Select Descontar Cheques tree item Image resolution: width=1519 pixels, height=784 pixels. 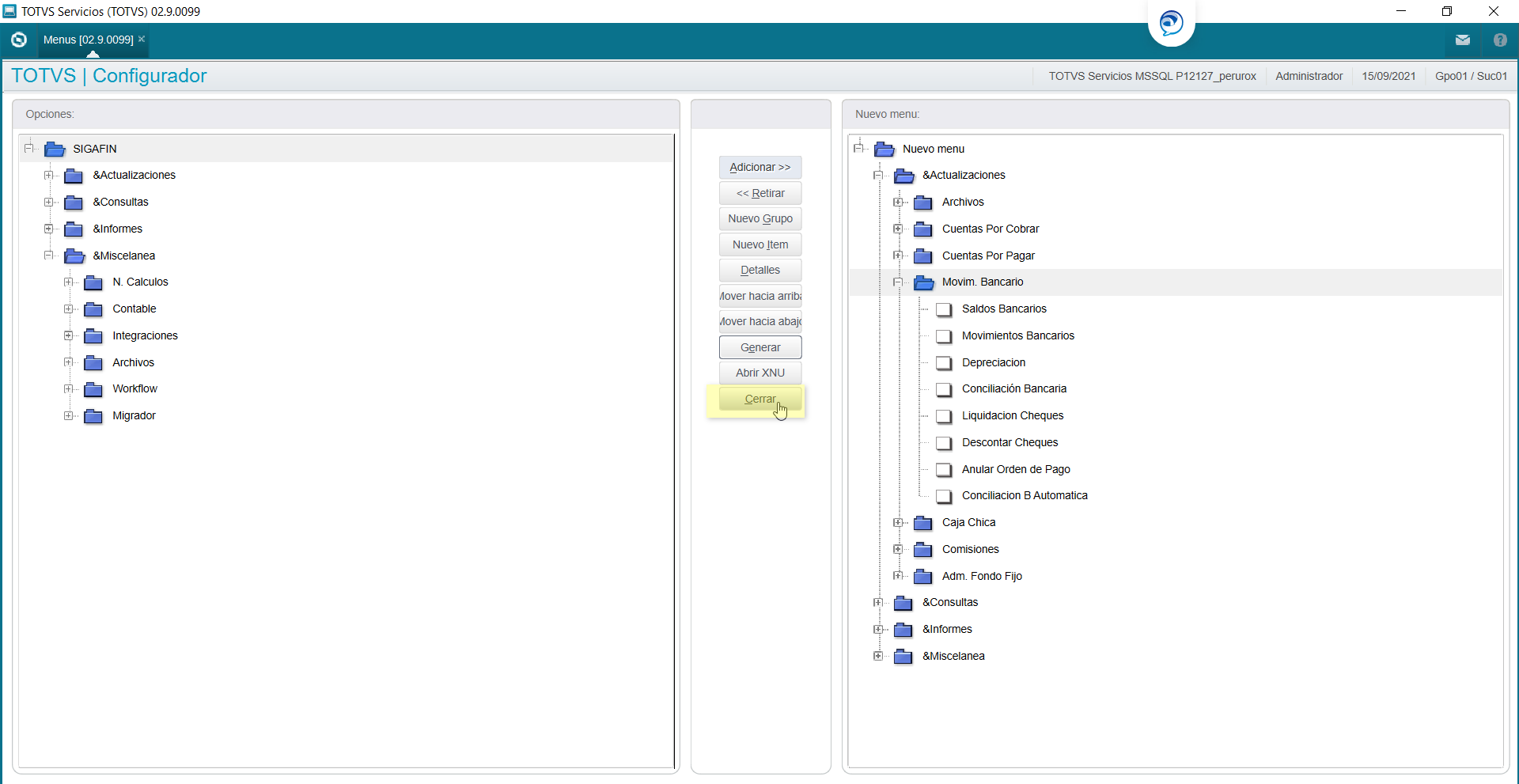click(x=1010, y=442)
